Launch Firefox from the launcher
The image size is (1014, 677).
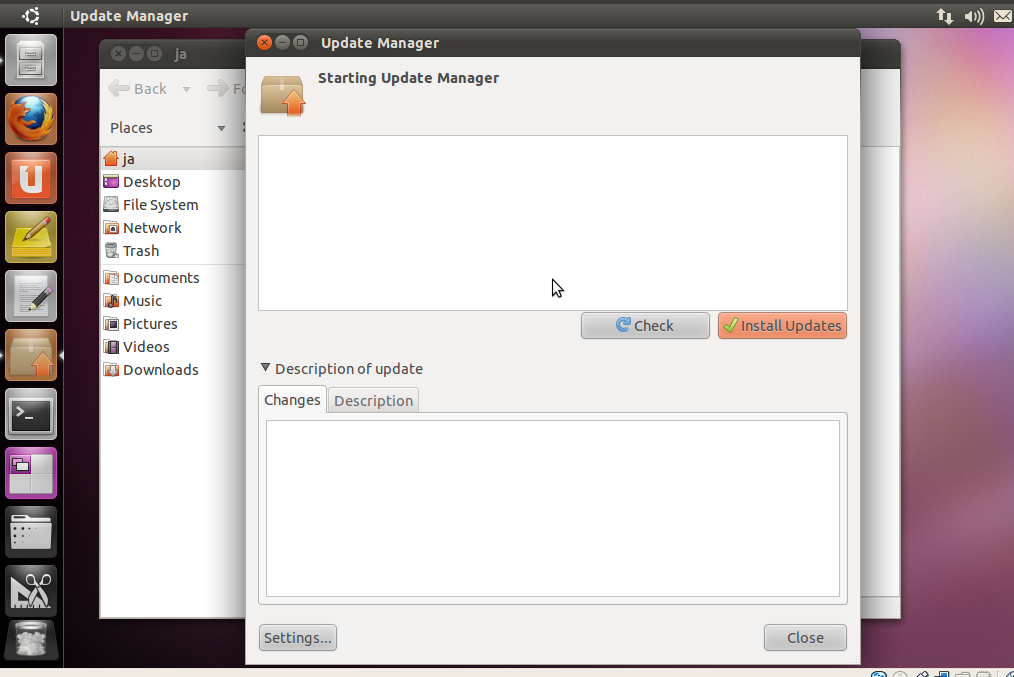tap(30, 119)
